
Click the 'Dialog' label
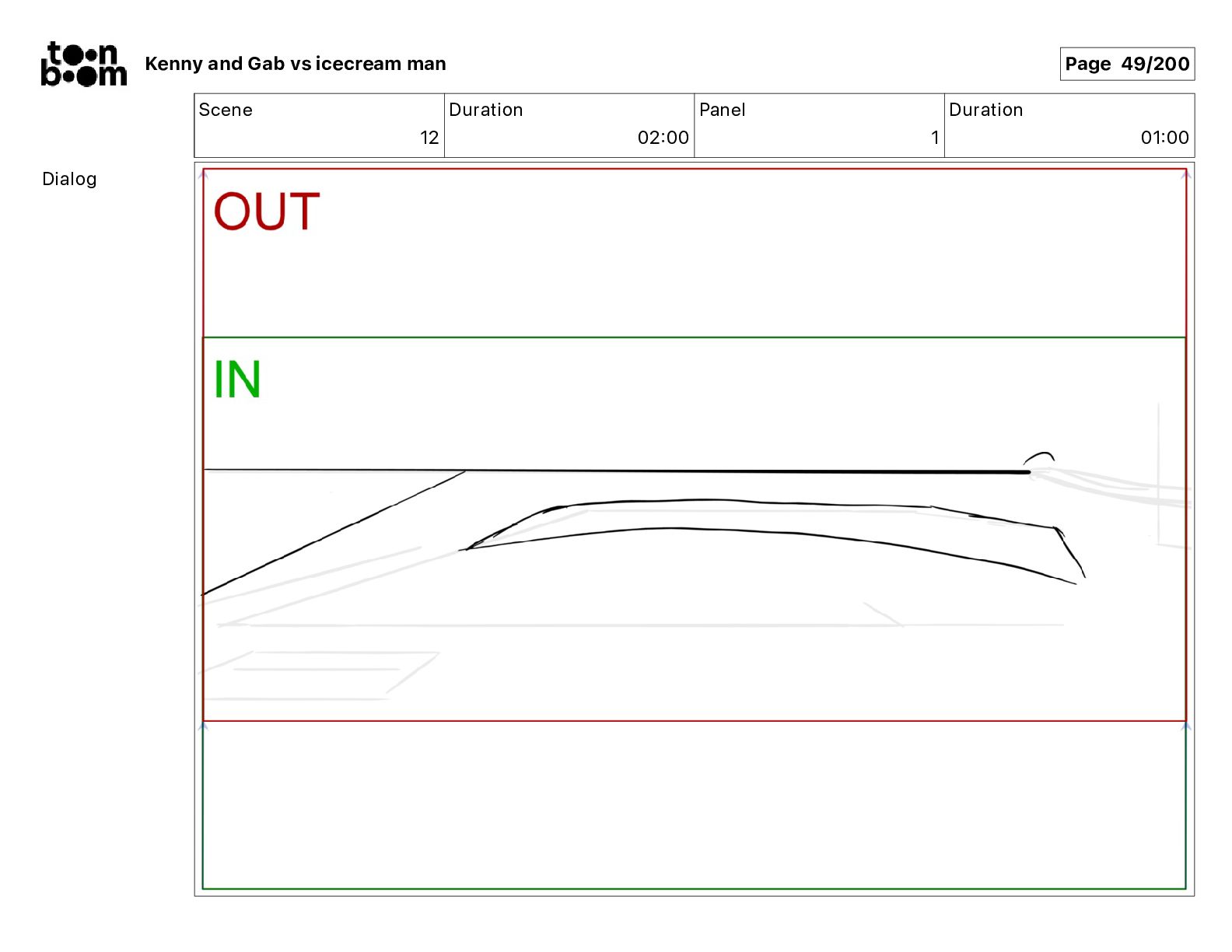pyautogui.click(x=69, y=179)
